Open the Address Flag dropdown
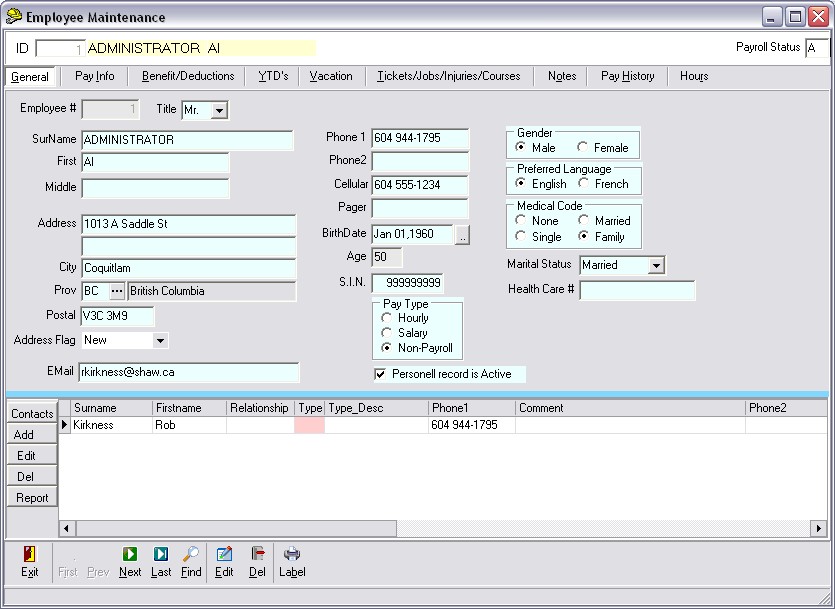The image size is (835, 609). point(160,341)
